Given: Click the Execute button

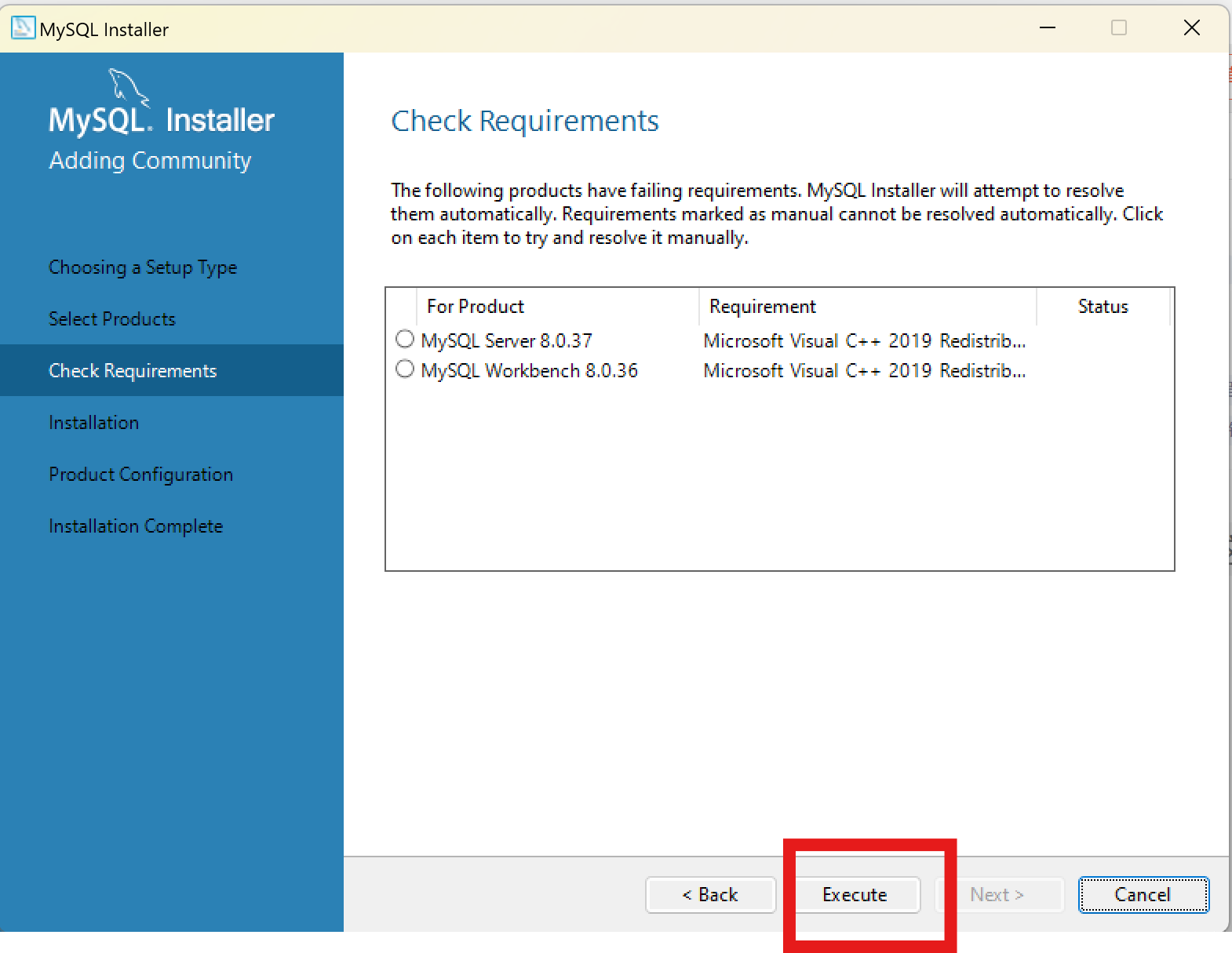Looking at the screenshot, I should pyautogui.click(x=855, y=895).
